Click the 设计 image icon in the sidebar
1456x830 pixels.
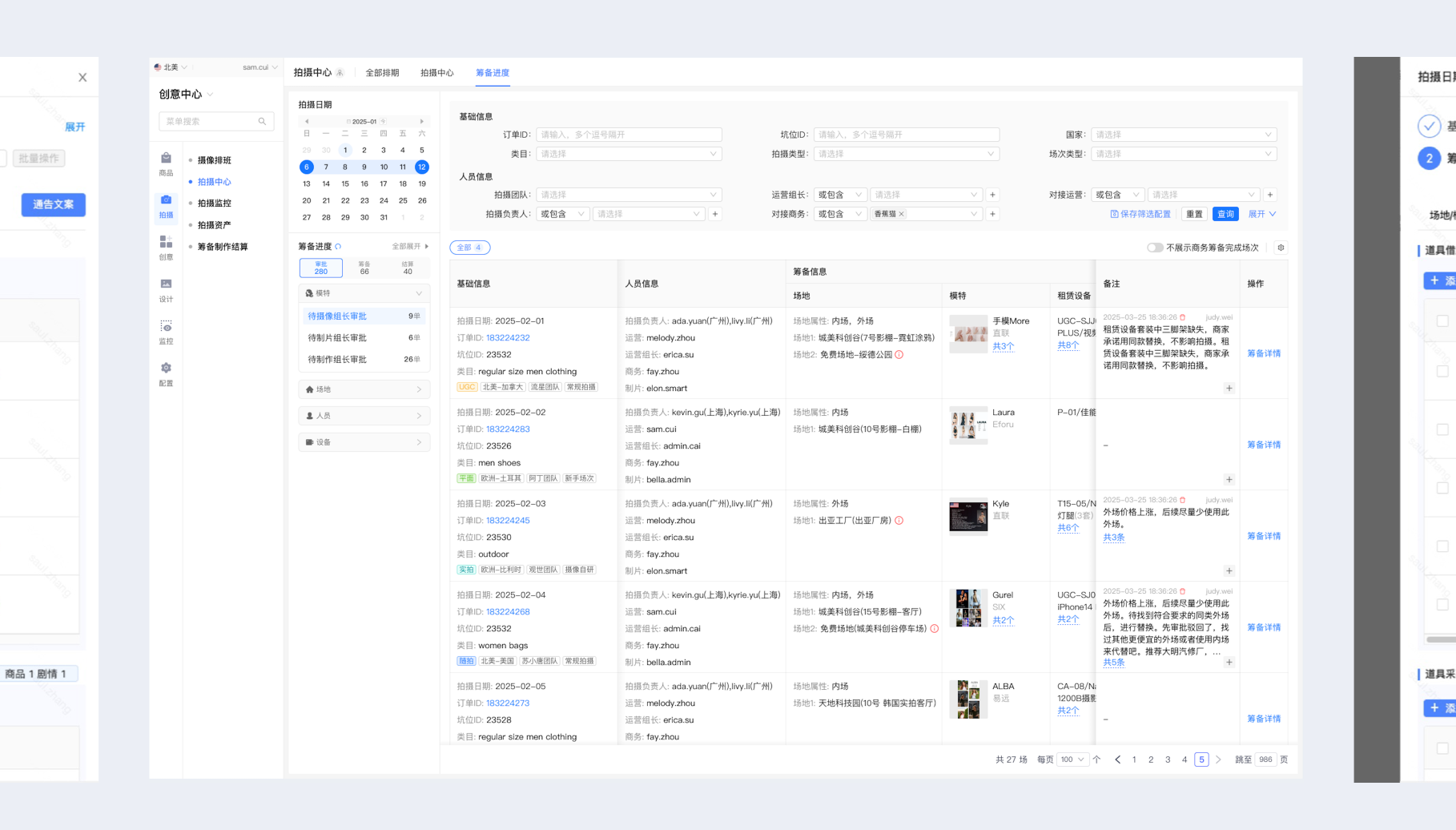coord(166,285)
